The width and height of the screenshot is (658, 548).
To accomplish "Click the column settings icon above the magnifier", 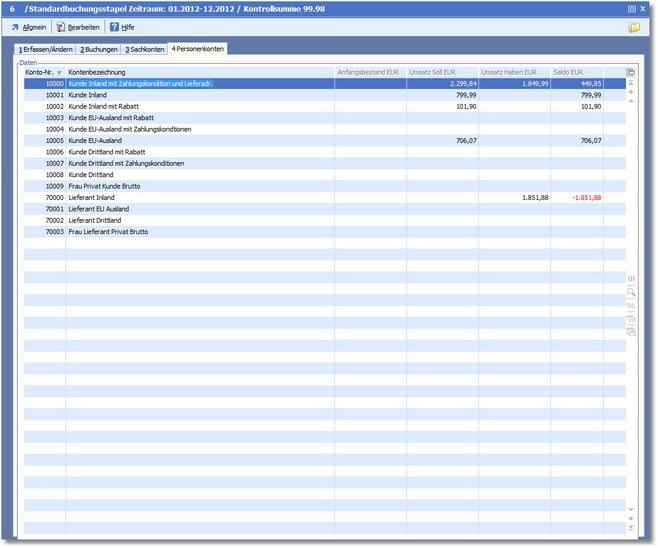I will [x=631, y=279].
